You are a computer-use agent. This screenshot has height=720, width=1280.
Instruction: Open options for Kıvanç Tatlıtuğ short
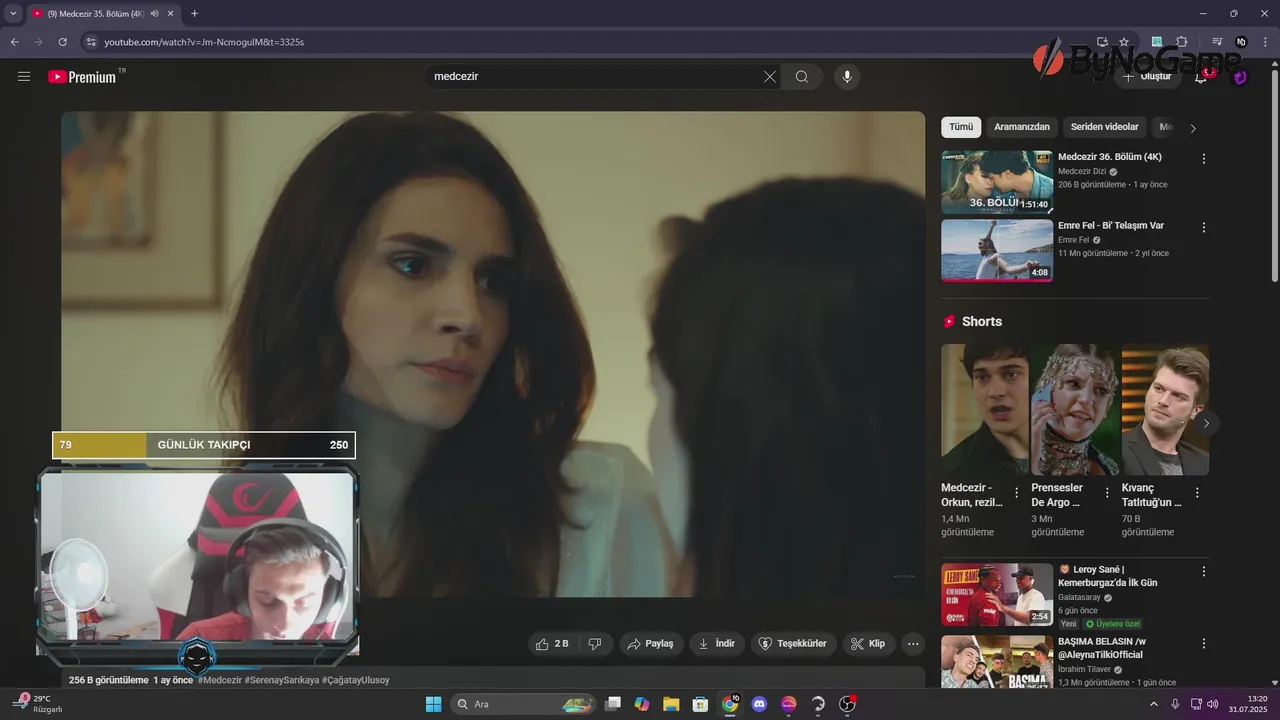(x=1197, y=493)
